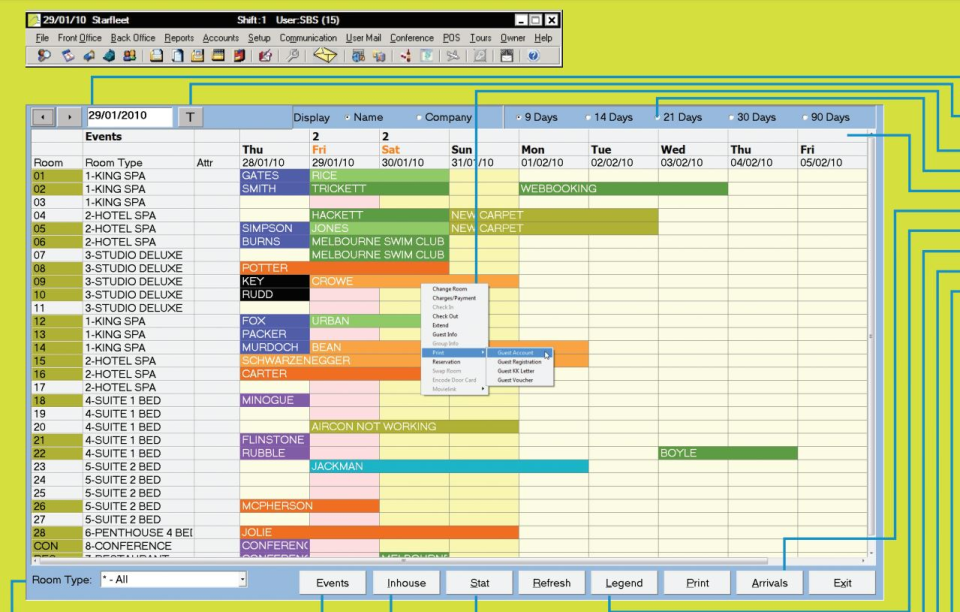
Task: Open the yellow envelope mail icon
Action: tap(325, 55)
